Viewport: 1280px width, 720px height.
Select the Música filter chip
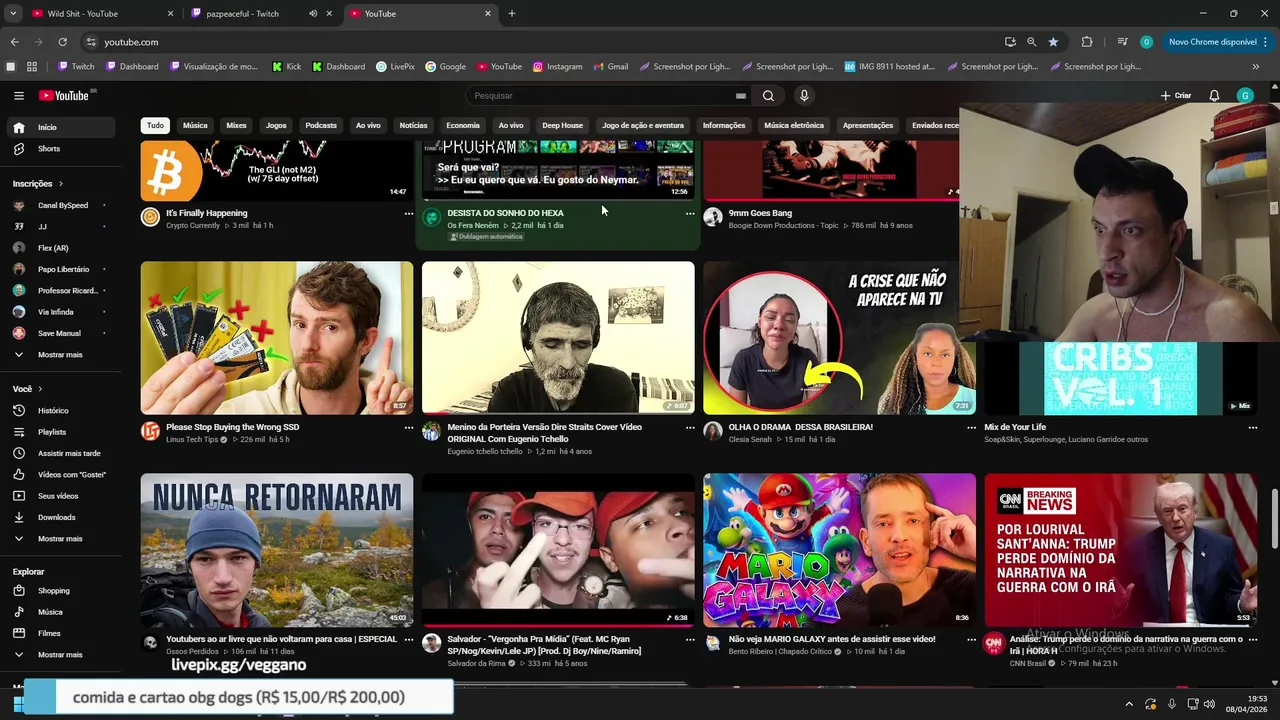coord(195,126)
